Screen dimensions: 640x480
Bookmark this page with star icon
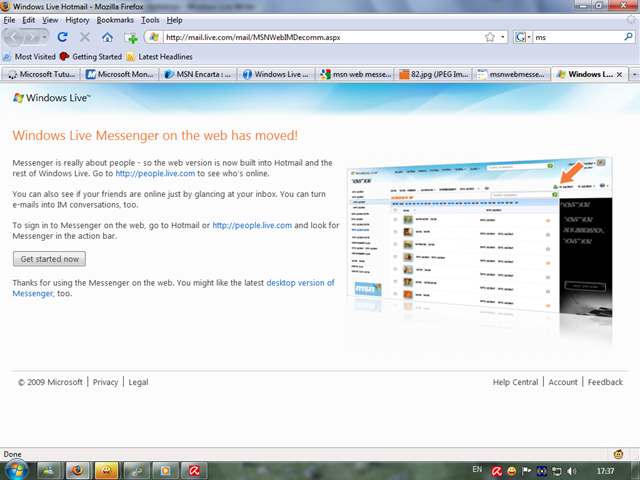click(x=490, y=37)
